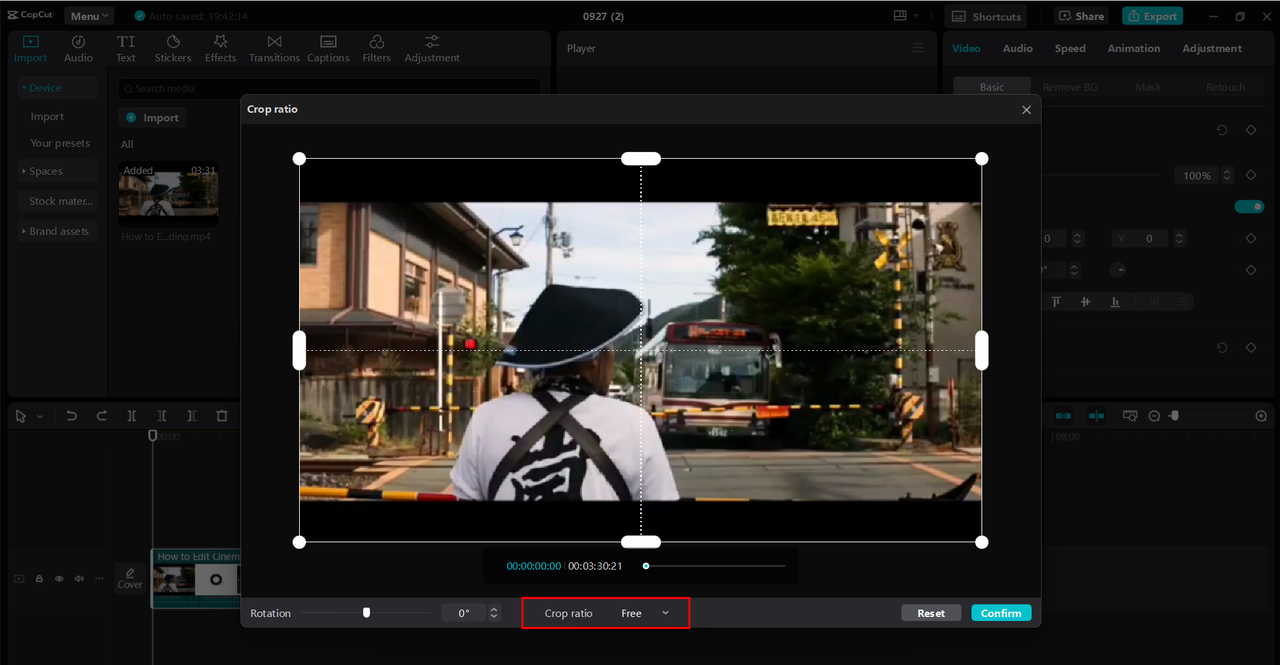Click the Rotation slider handle in the crop dialog

pos(366,612)
